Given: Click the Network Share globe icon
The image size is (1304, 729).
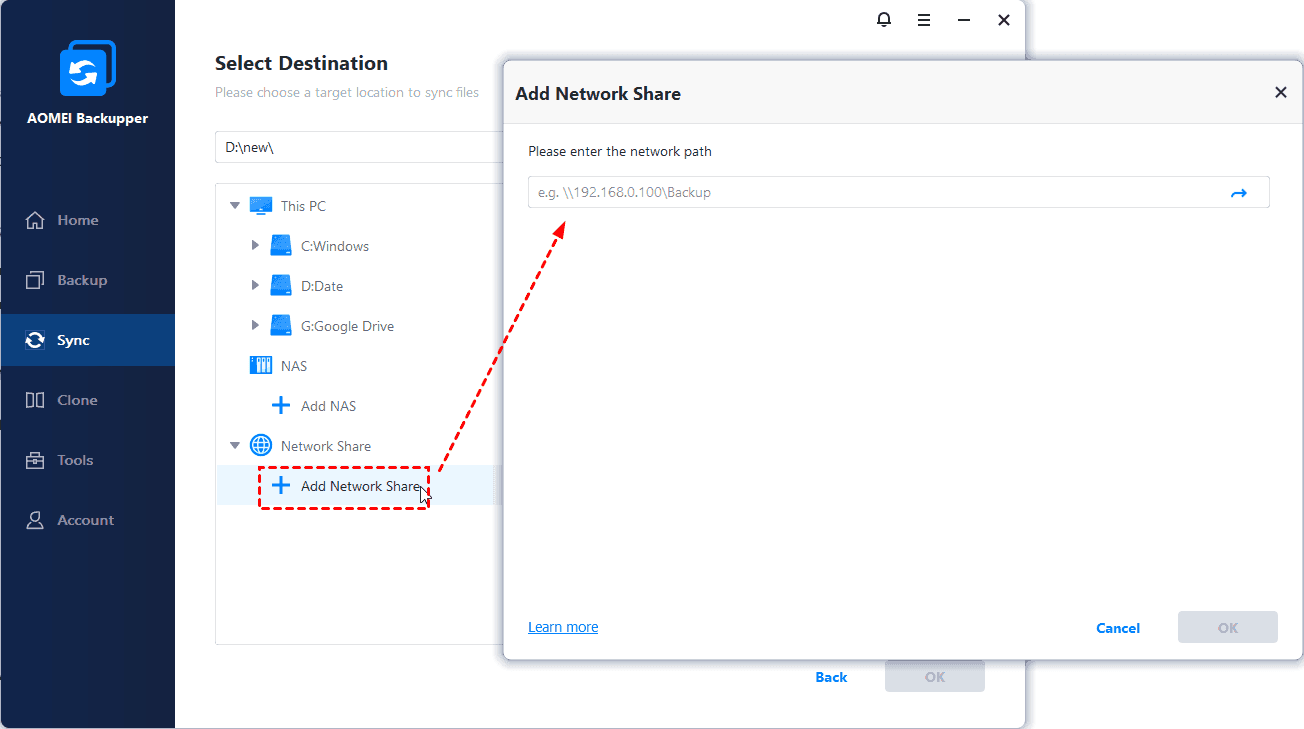Looking at the screenshot, I should 261,446.
